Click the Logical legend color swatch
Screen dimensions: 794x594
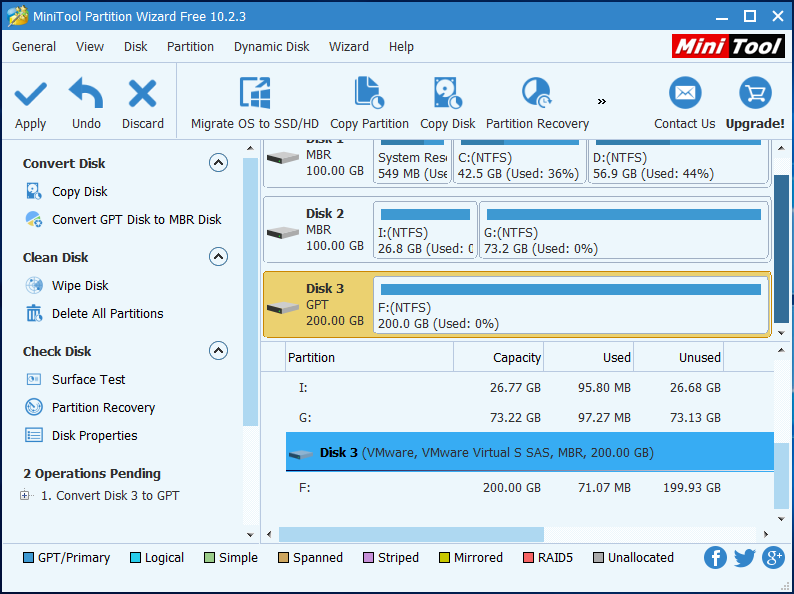[x=135, y=558]
